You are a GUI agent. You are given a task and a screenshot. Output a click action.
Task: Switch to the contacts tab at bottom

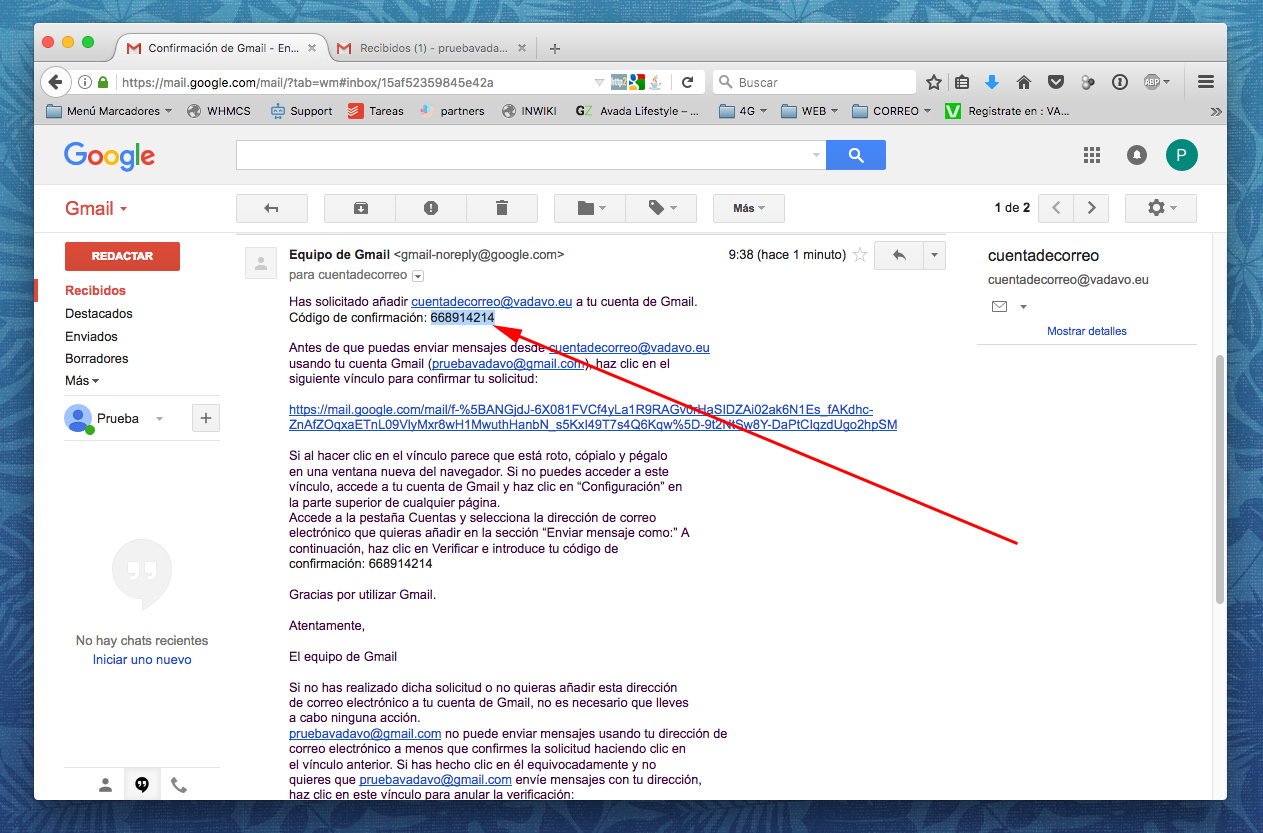(105, 785)
